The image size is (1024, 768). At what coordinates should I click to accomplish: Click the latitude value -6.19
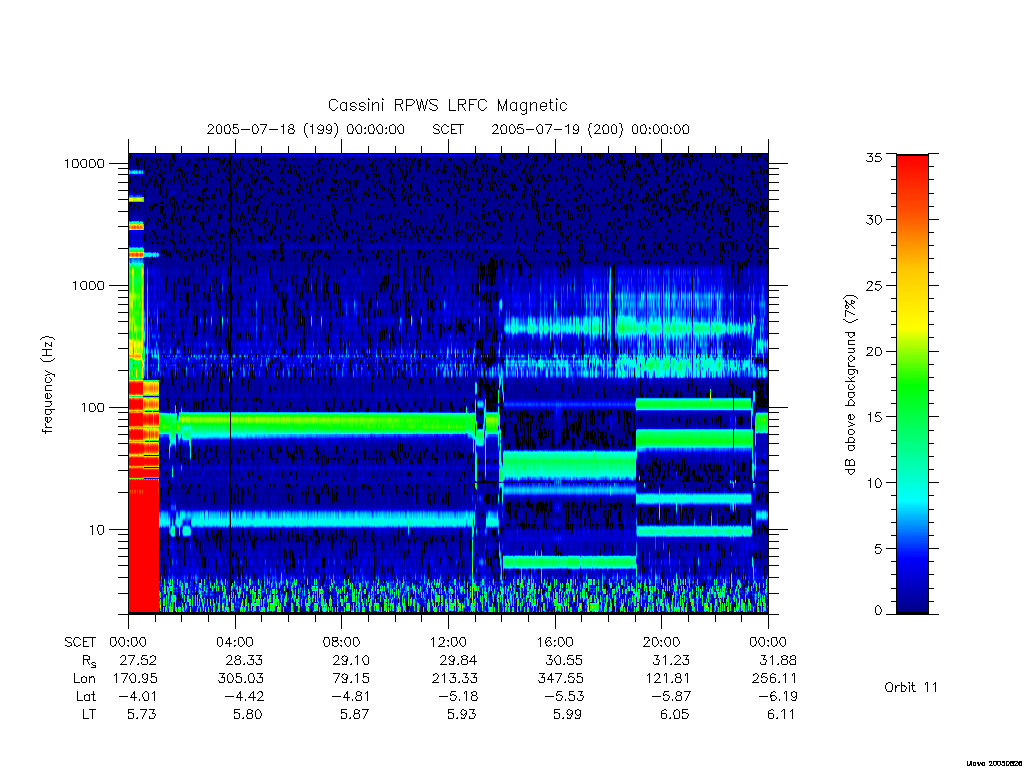pyautogui.click(x=777, y=697)
